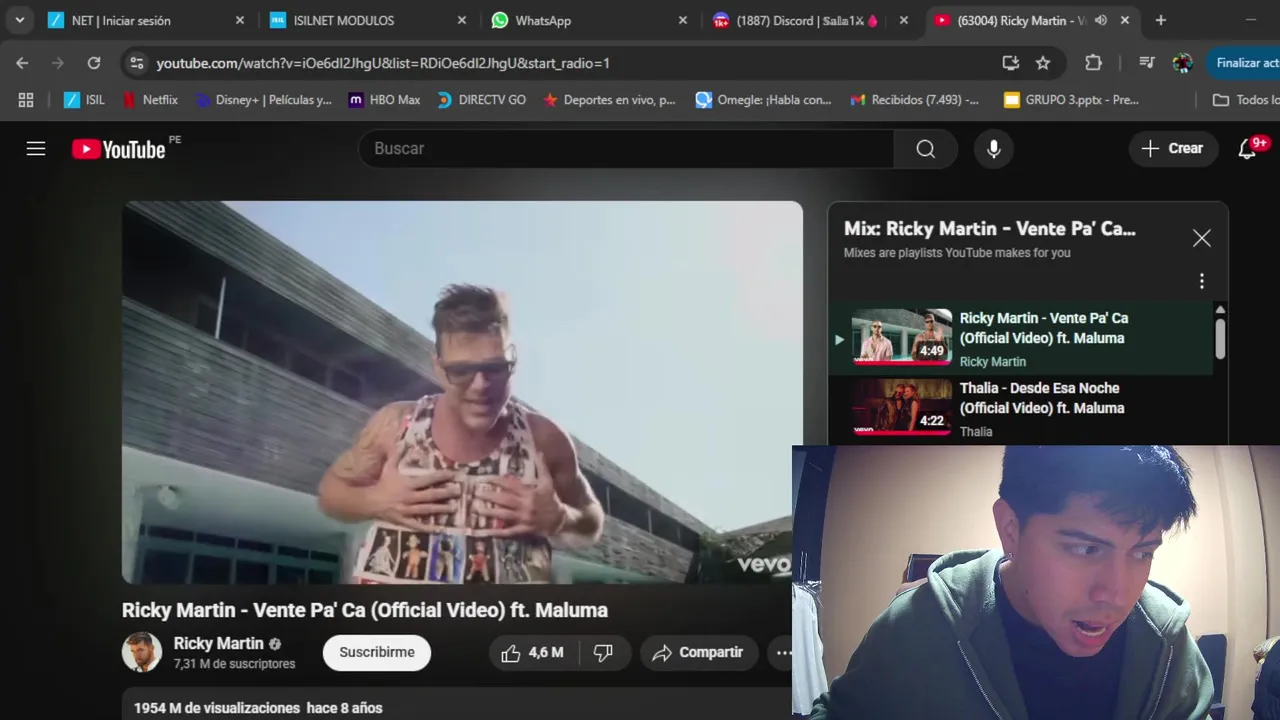Reload the current page
Image resolution: width=1280 pixels, height=720 pixels.
coord(94,63)
